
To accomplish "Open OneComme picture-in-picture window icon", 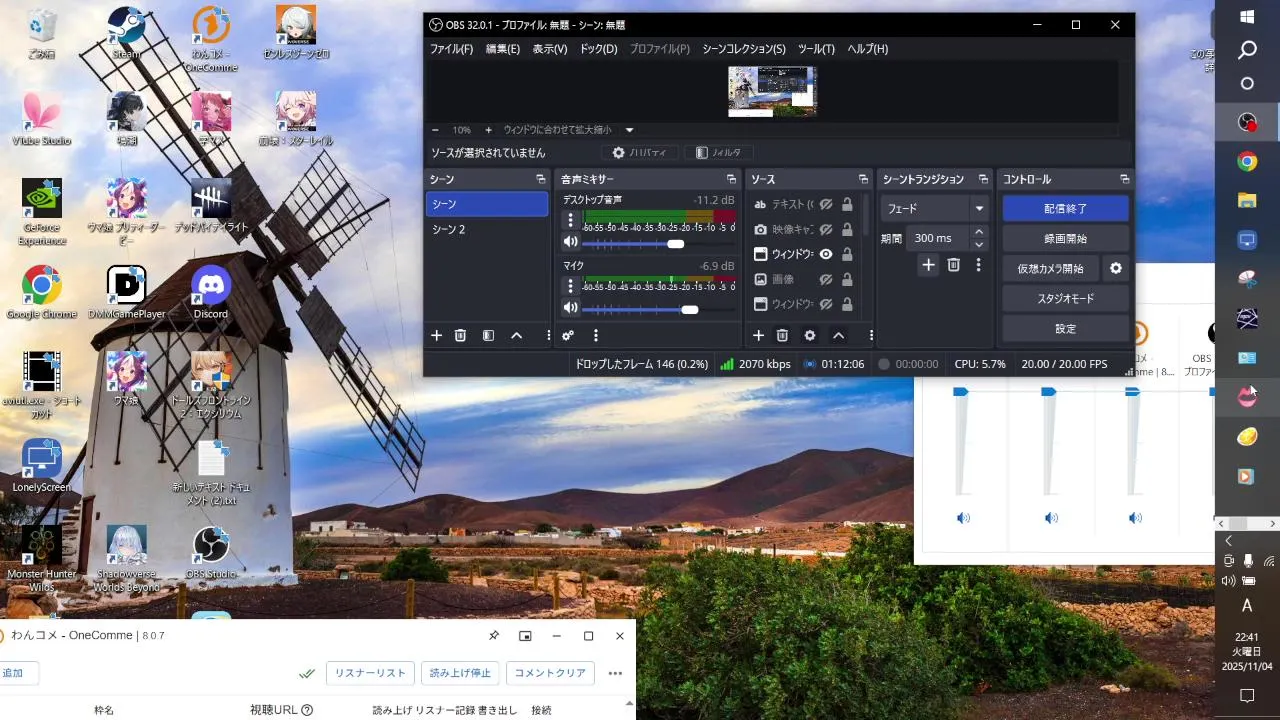I will tap(525, 636).
